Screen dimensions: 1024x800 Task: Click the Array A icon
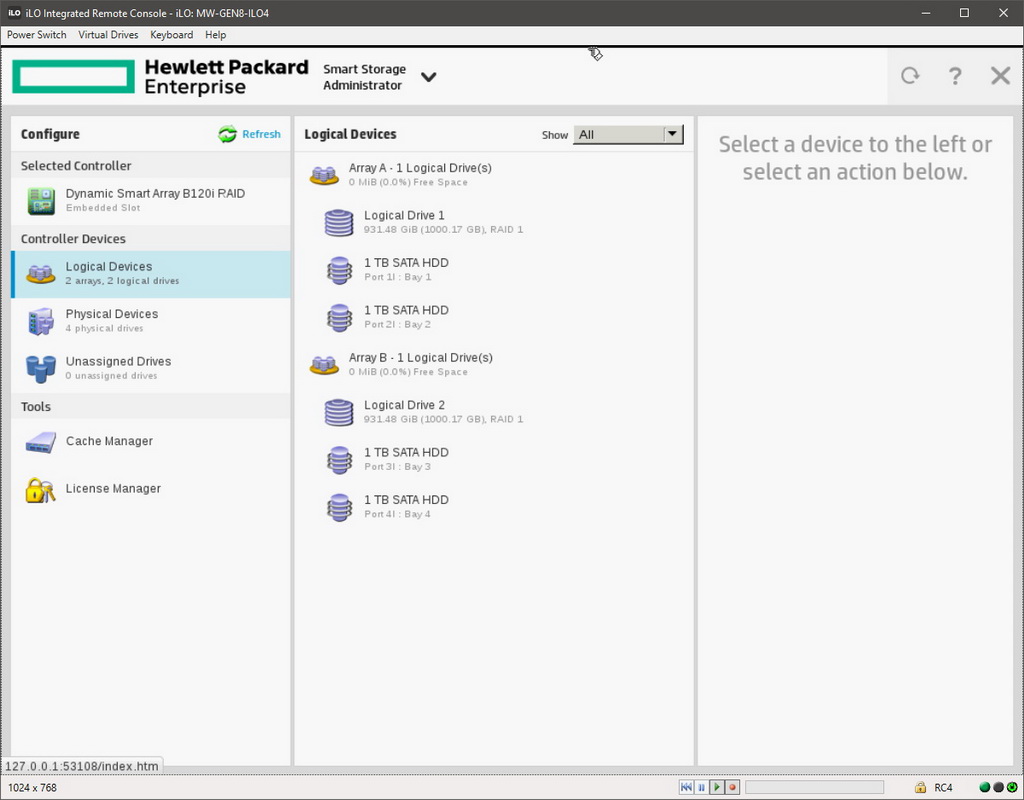324,175
